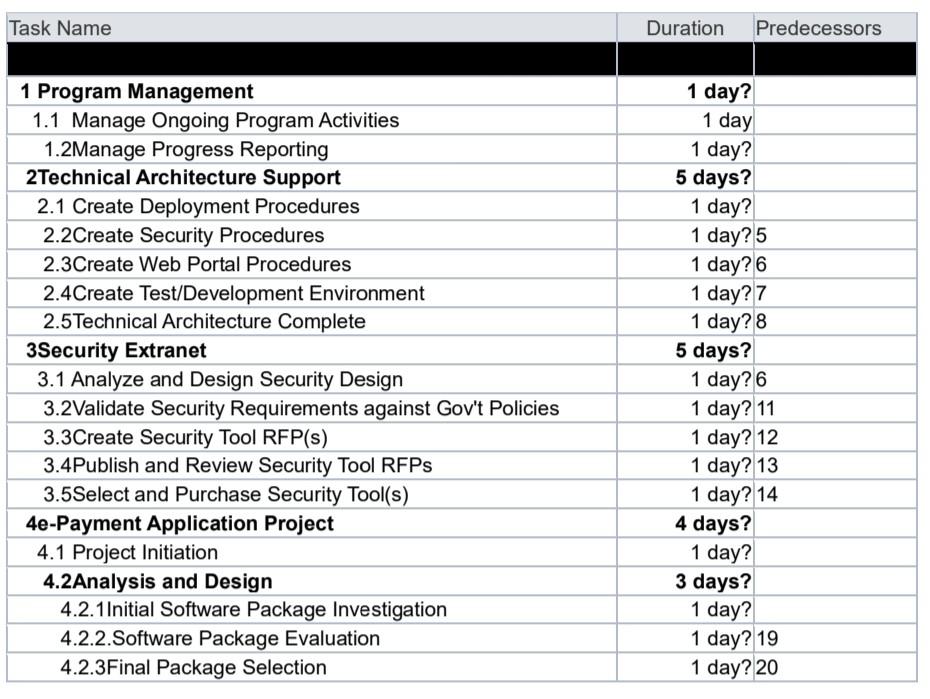The width and height of the screenshot is (930, 699).
Task: Select Create Test/Development Environment task
Action: (234, 293)
